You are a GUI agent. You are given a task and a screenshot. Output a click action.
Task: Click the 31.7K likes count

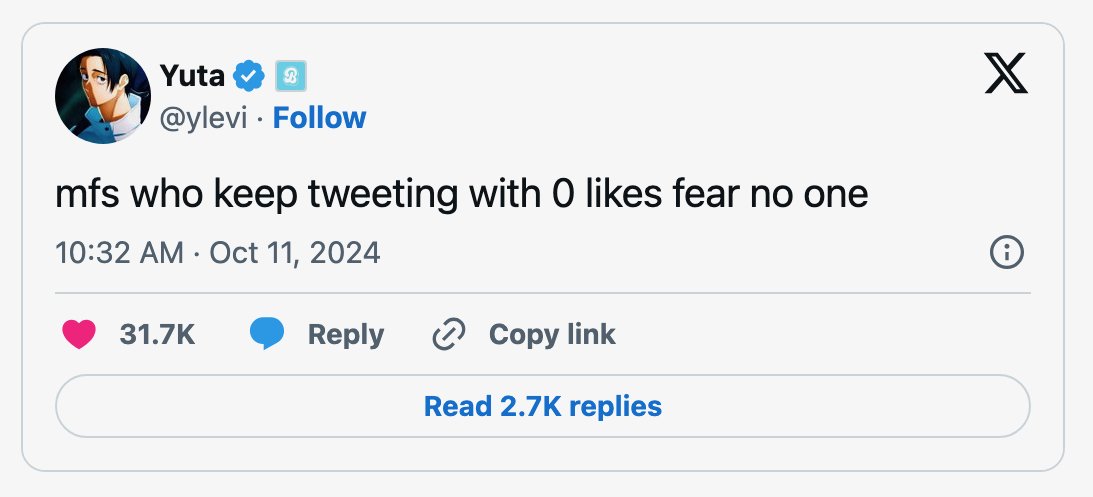(x=157, y=335)
